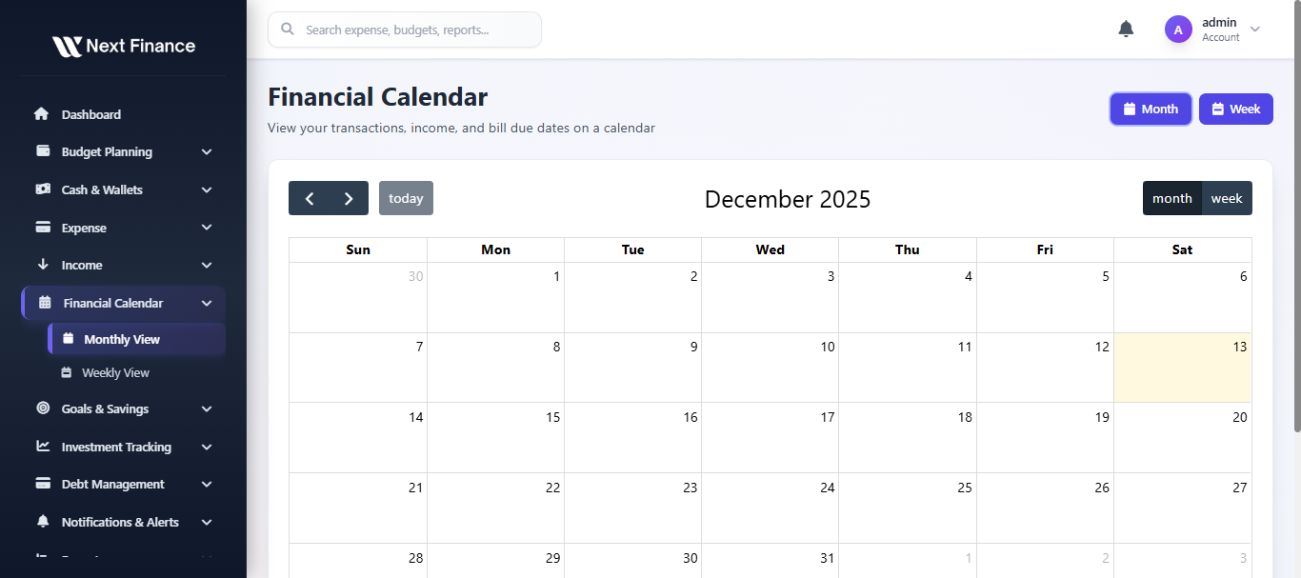
Task: Click the Investment Tracking chart icon
Action: tap(43, 446)
